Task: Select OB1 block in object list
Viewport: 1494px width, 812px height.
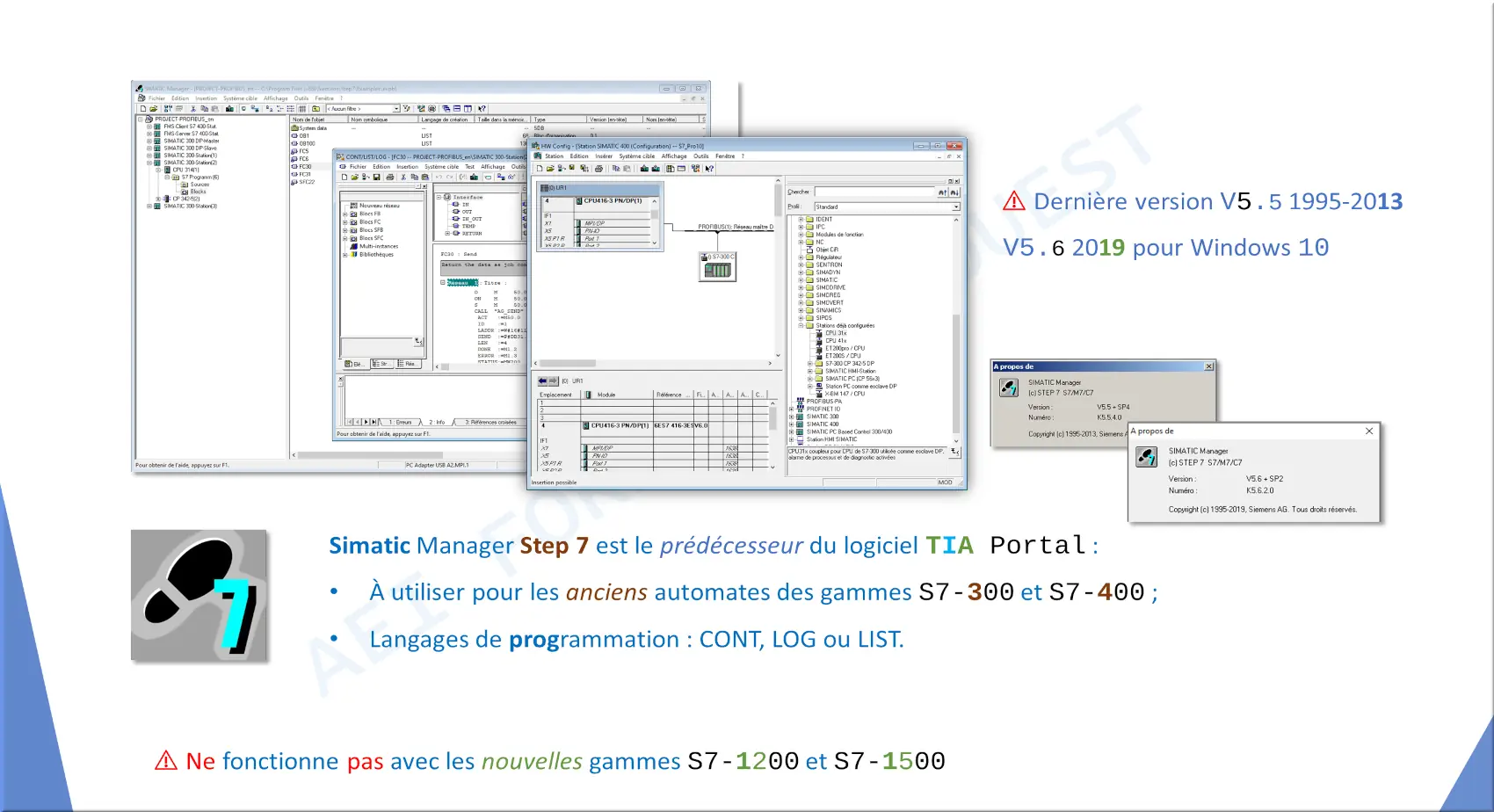Action: (301, 136)
